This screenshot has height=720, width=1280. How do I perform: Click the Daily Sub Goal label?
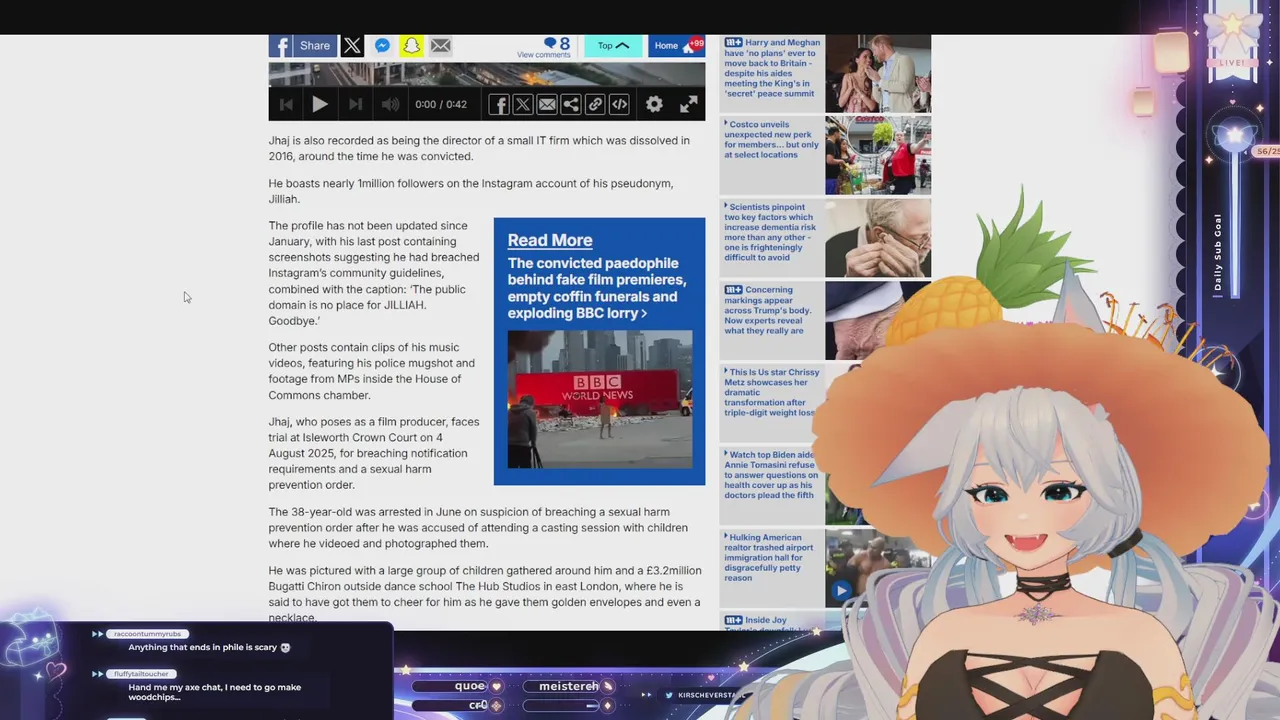1218,252
